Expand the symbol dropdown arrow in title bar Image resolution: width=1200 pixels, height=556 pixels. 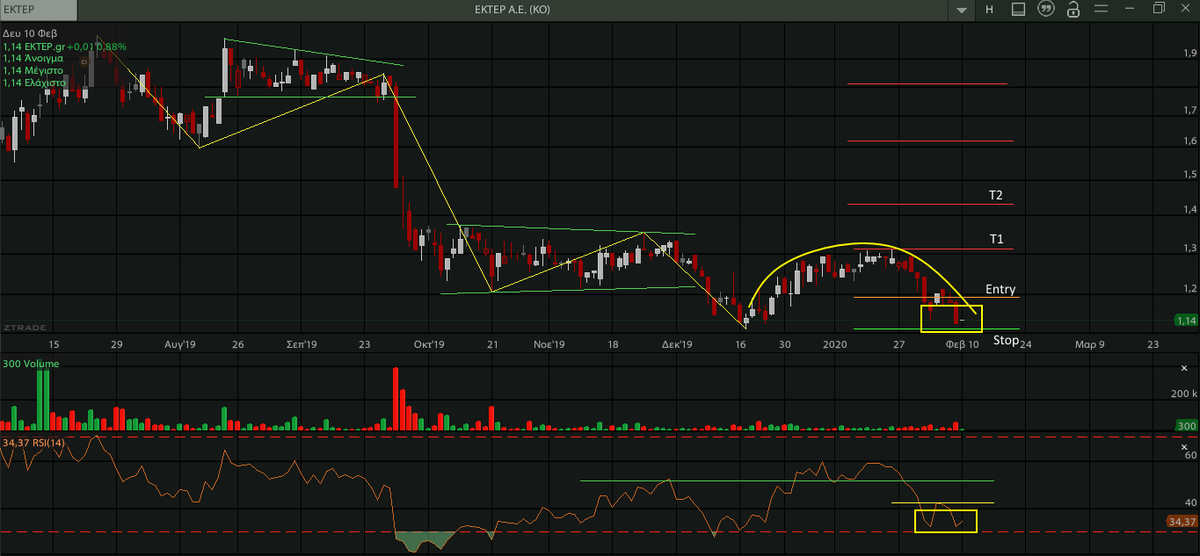click(x=962, y=9)
